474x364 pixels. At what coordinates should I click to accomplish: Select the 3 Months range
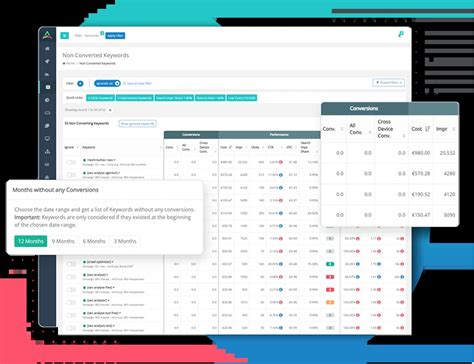125,241
